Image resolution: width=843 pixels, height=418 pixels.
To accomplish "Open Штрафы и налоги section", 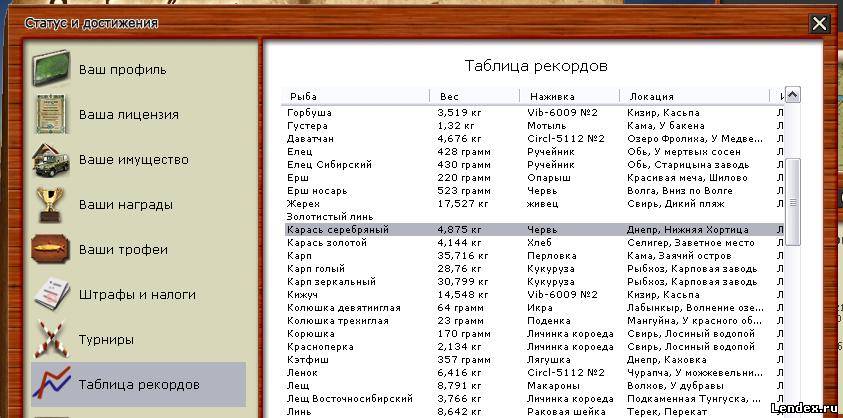I will [137, 295].
